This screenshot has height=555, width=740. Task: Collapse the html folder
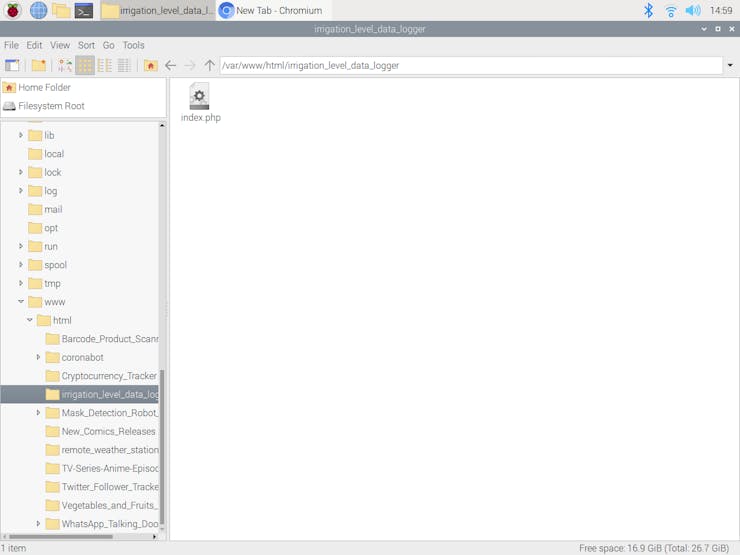click(x=30, y=320)
